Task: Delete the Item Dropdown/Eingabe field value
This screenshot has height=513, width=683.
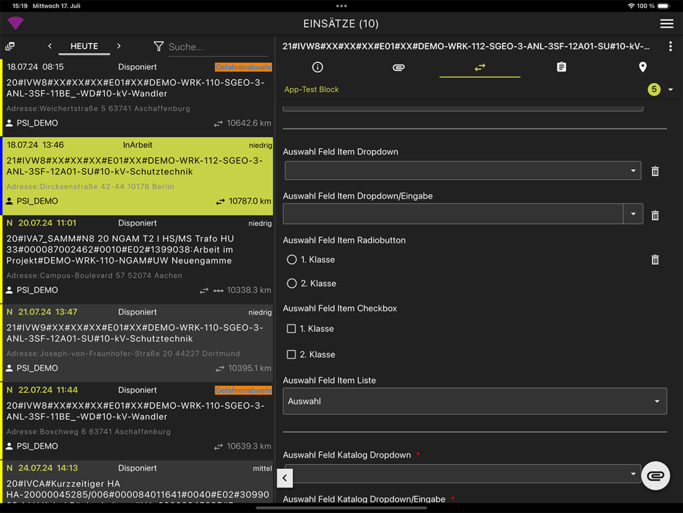Action: (x=655, y=215)
